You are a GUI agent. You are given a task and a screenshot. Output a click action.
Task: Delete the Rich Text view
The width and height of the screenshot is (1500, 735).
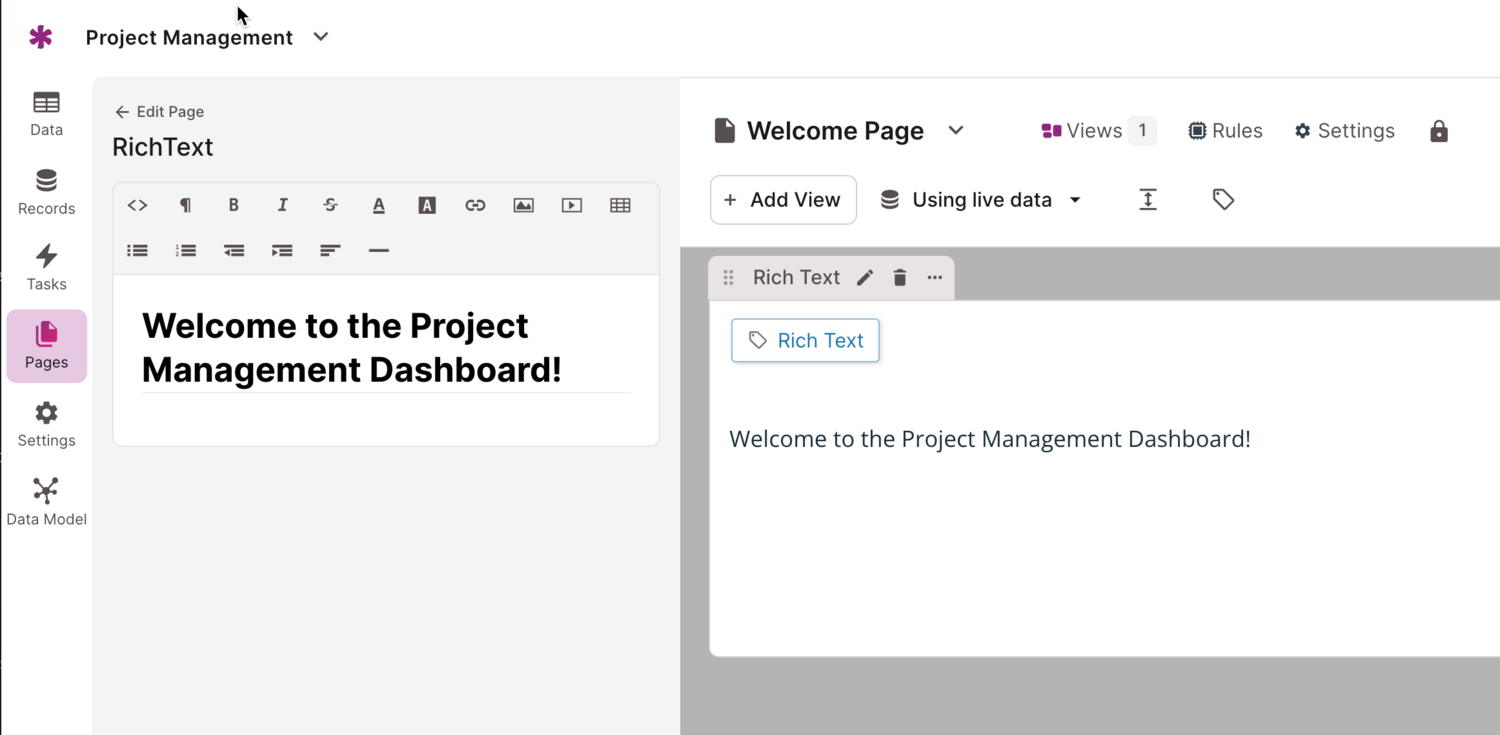[x=900, y=278]
